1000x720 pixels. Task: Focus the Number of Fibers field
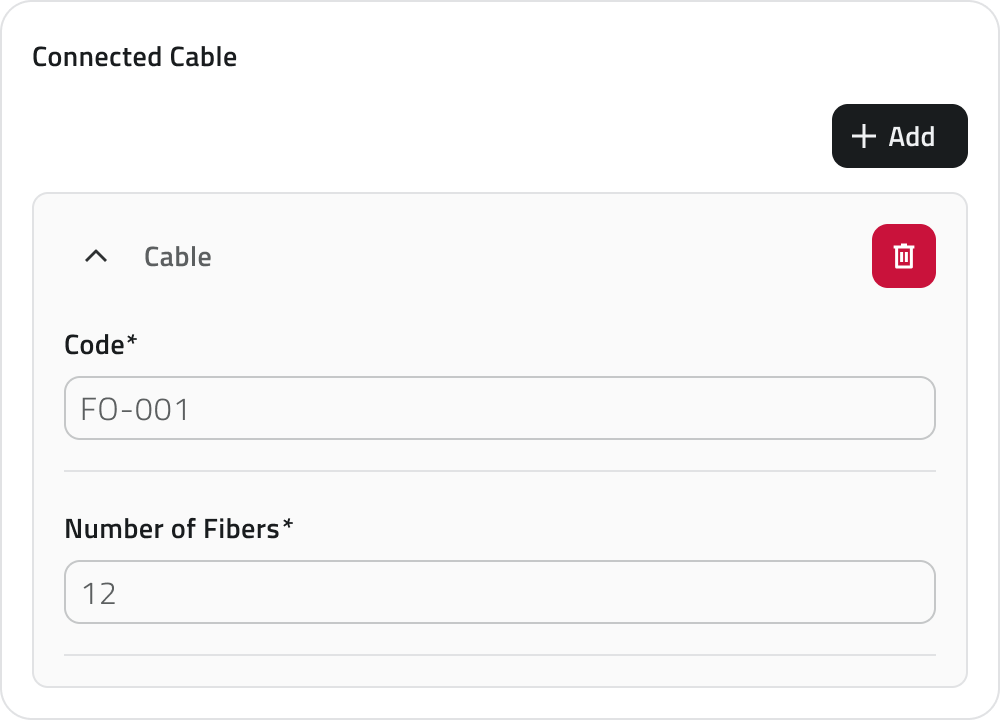tap(500, 592)
